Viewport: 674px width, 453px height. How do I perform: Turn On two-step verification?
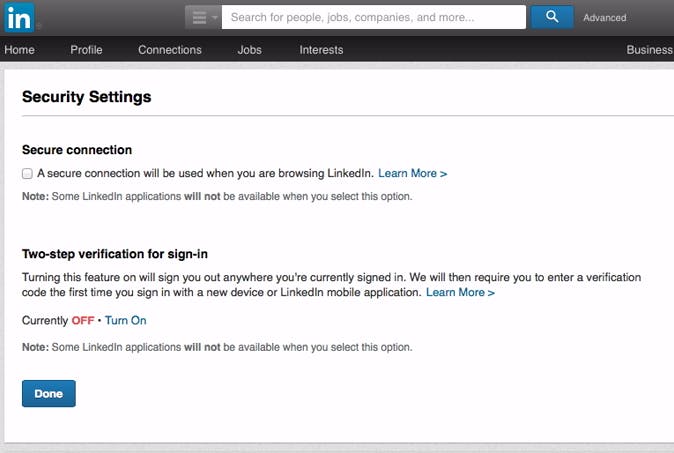click(x=125, y=321)
